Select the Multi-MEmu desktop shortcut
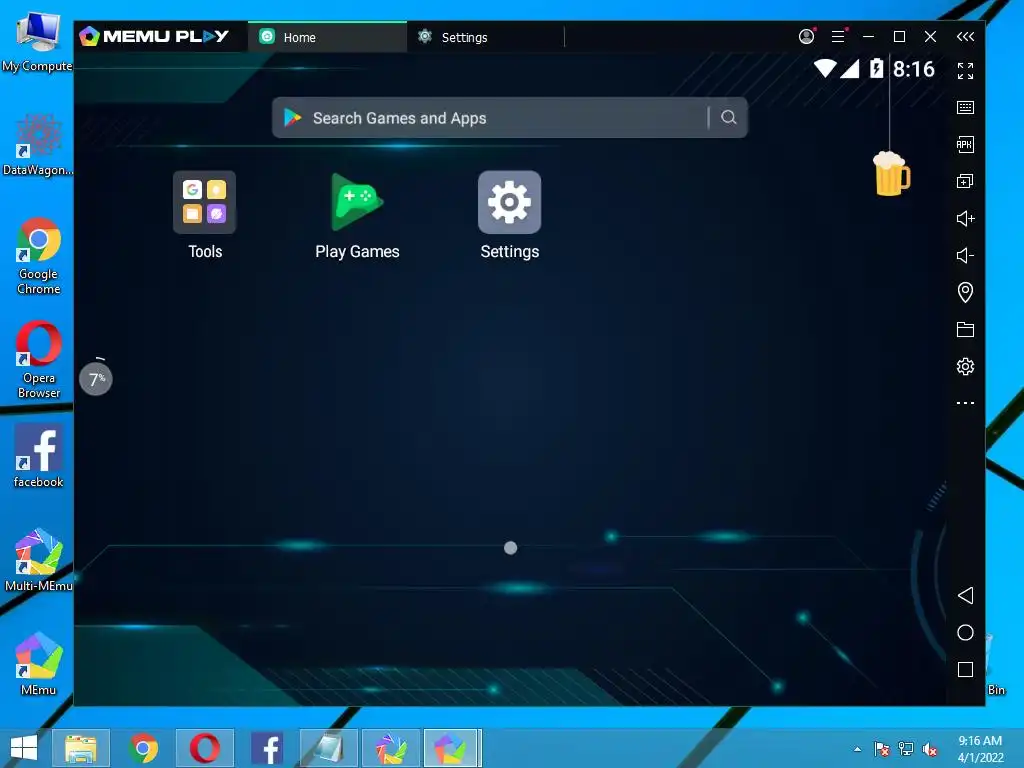The image size is (1024, 768). [x=39, y=560]
